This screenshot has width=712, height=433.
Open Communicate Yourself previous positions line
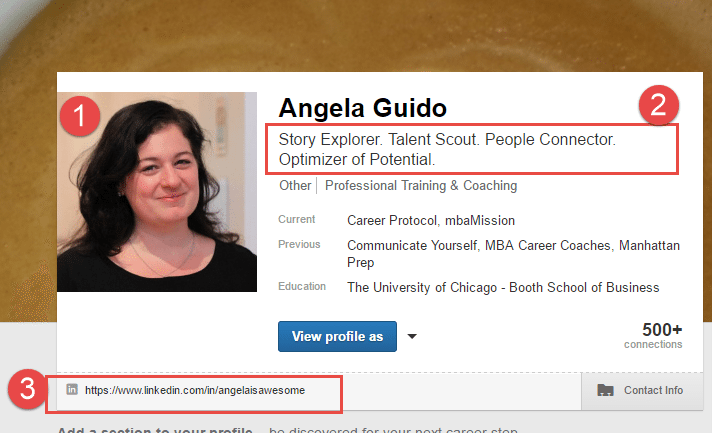coord(513,254)
